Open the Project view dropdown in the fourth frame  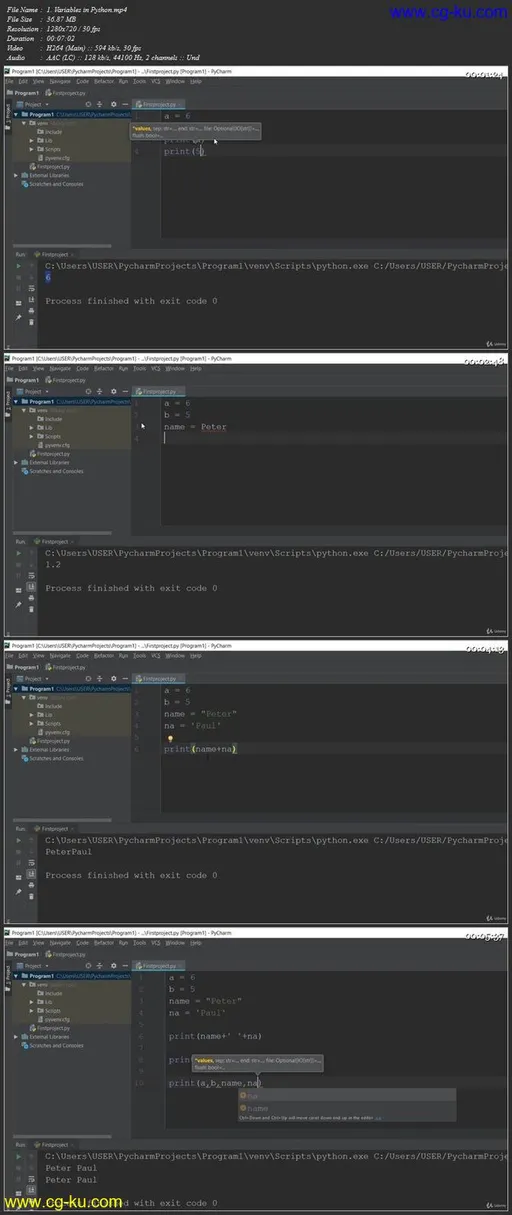pos(32,966)
